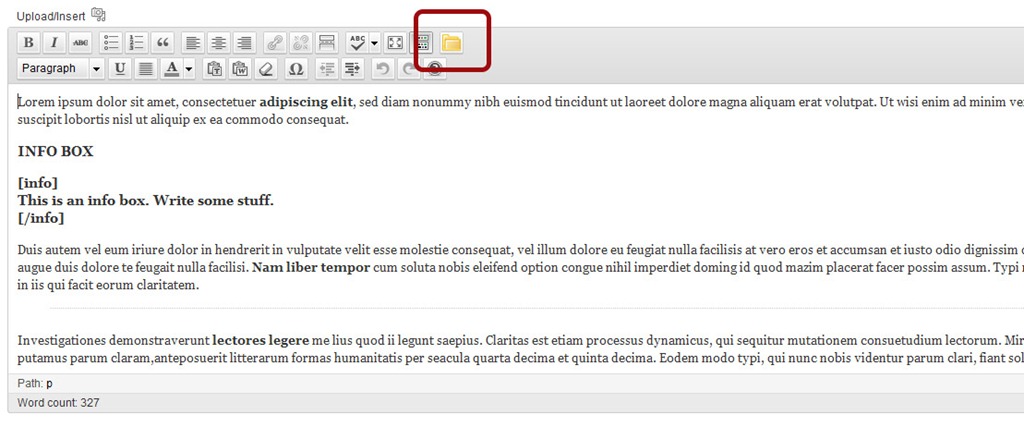Apply full justify alignment

[146, 69]
